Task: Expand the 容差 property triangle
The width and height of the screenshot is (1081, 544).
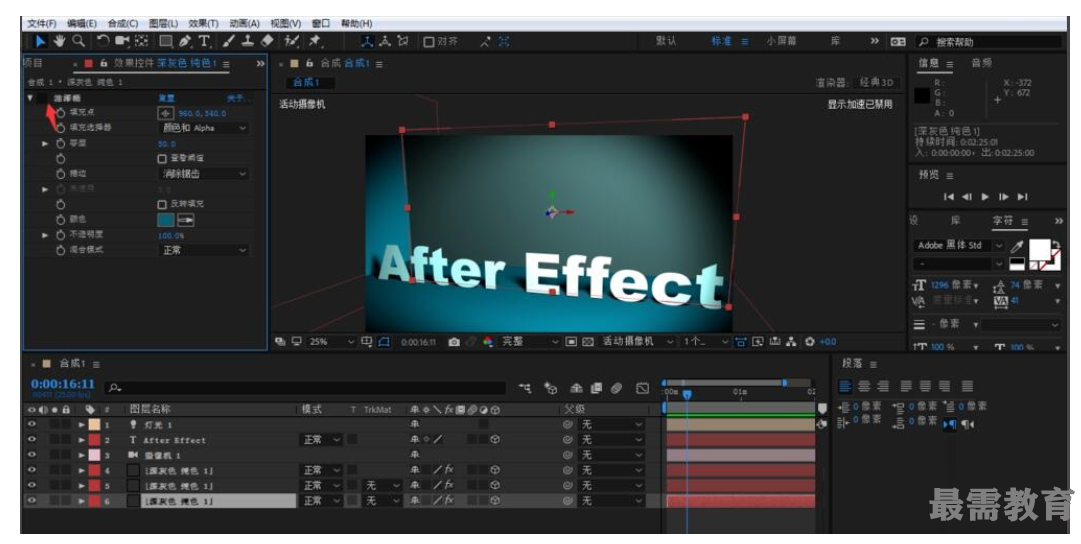Action: (x=46, y=143)
